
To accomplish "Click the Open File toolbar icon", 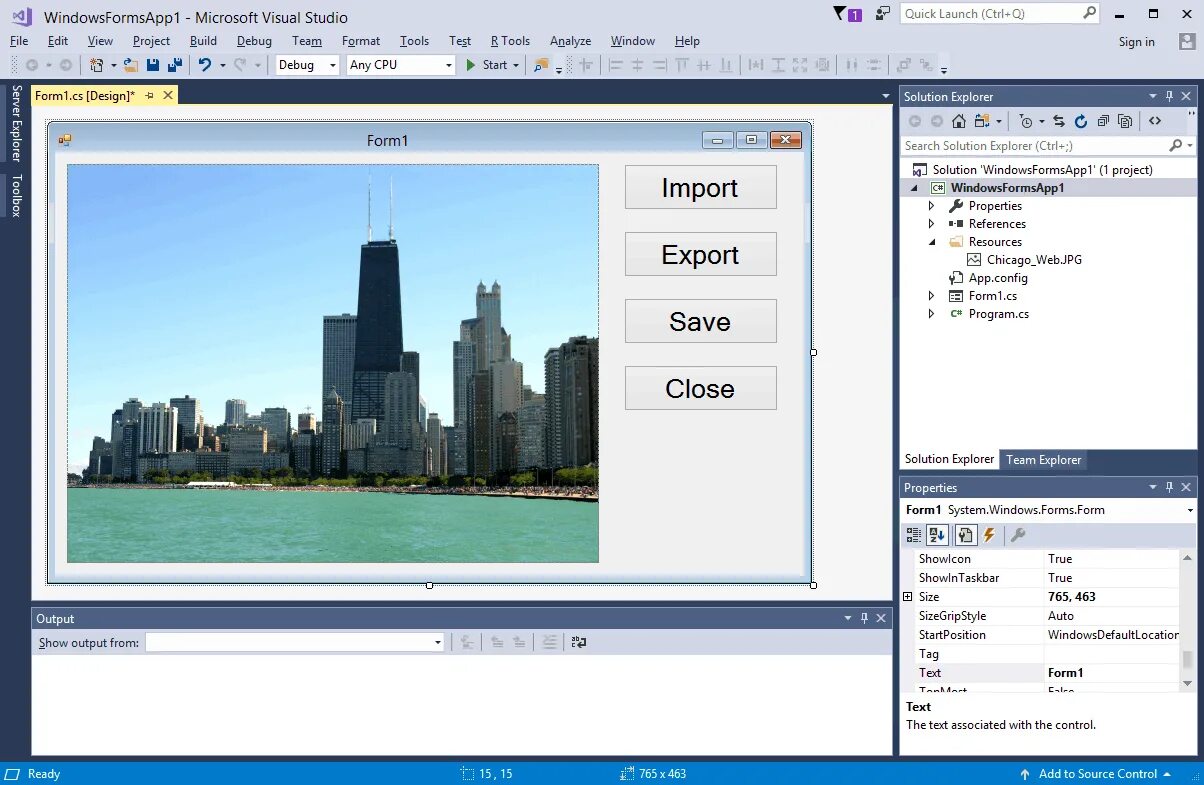I will (x=130, y=65).
